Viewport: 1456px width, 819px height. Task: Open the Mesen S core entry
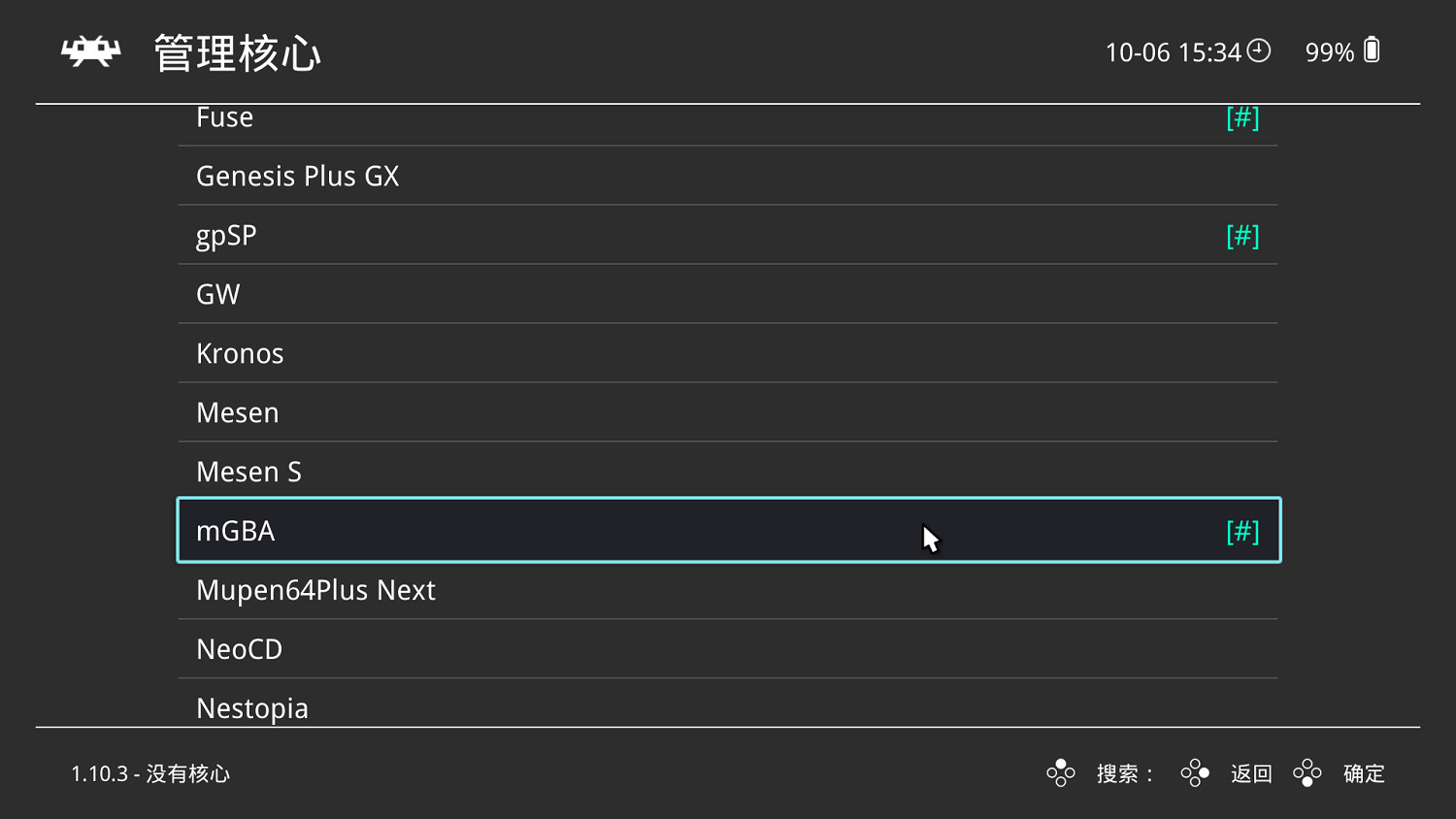[248, 473]
